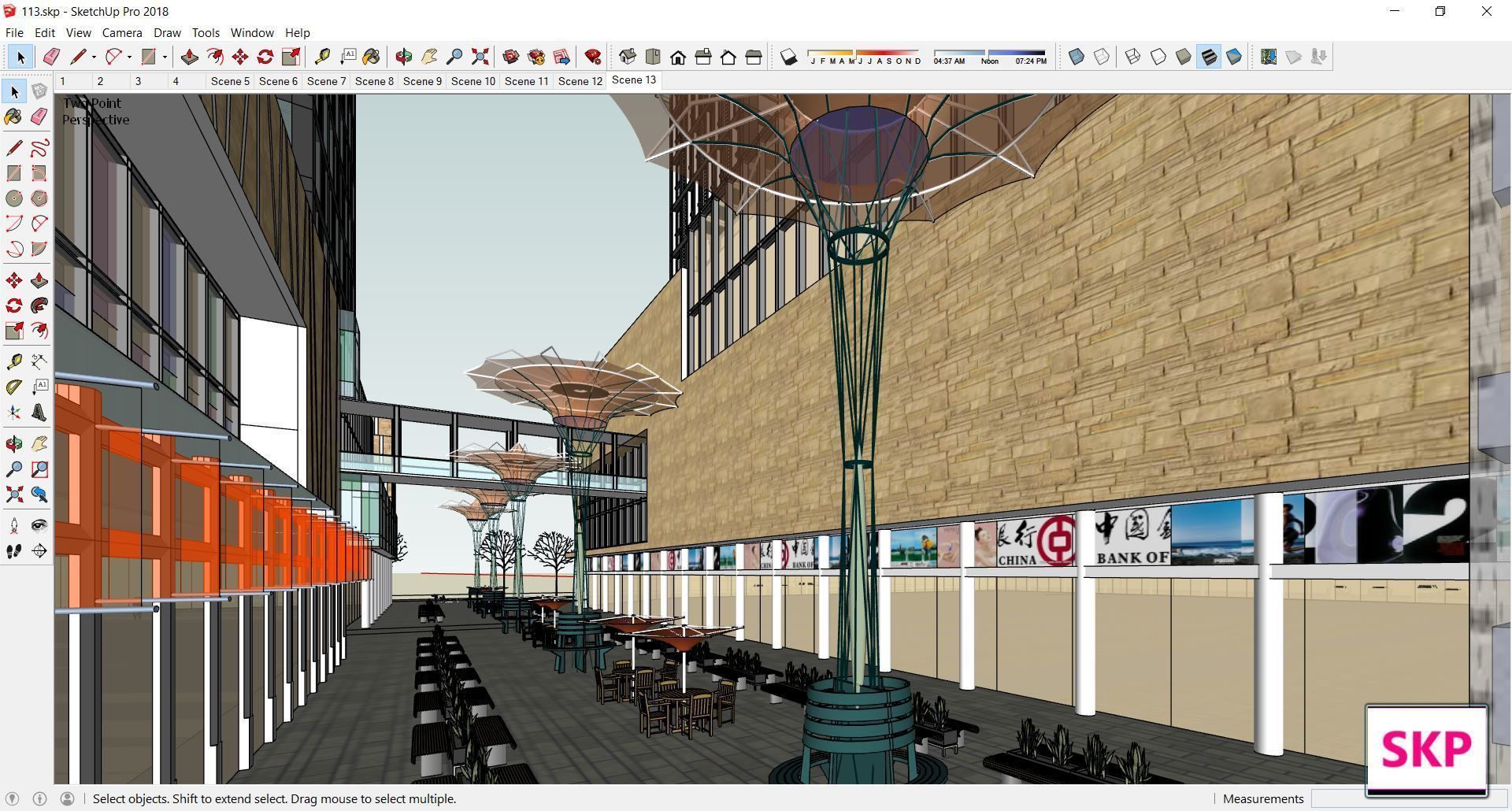Toggle Back Edges display

(1102, 57)
